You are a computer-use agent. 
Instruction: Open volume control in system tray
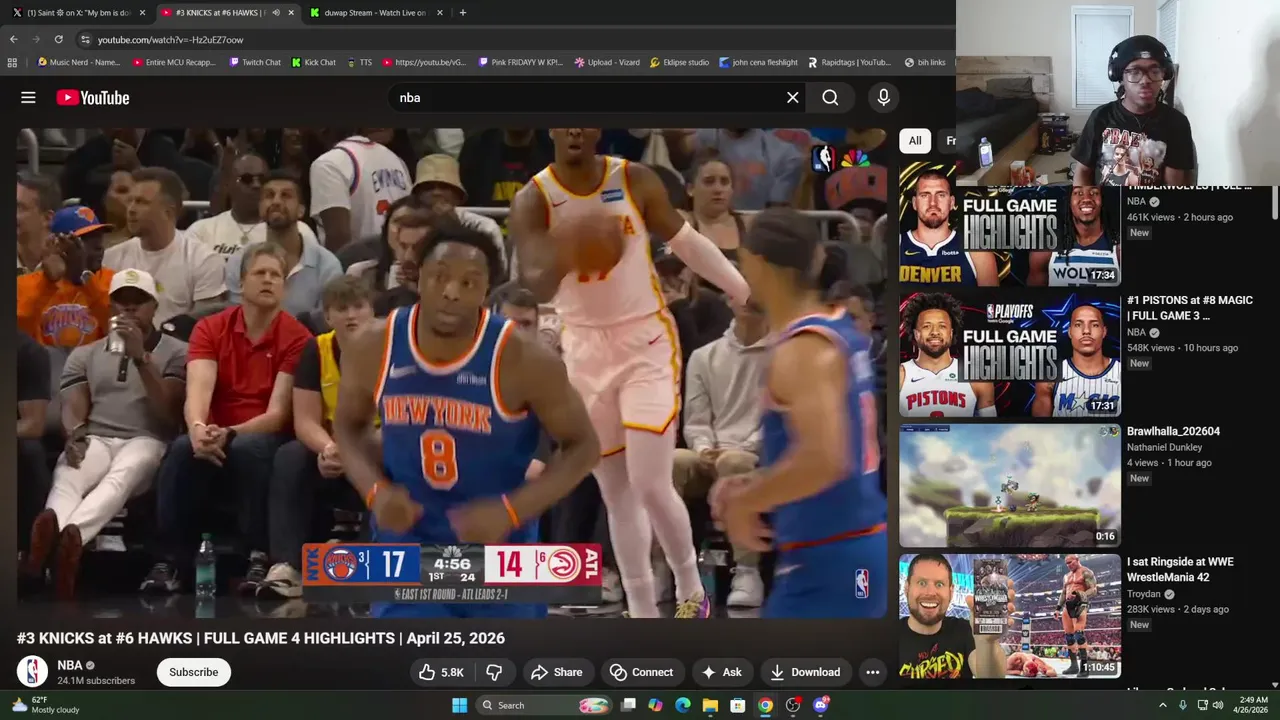point(1218,705)
